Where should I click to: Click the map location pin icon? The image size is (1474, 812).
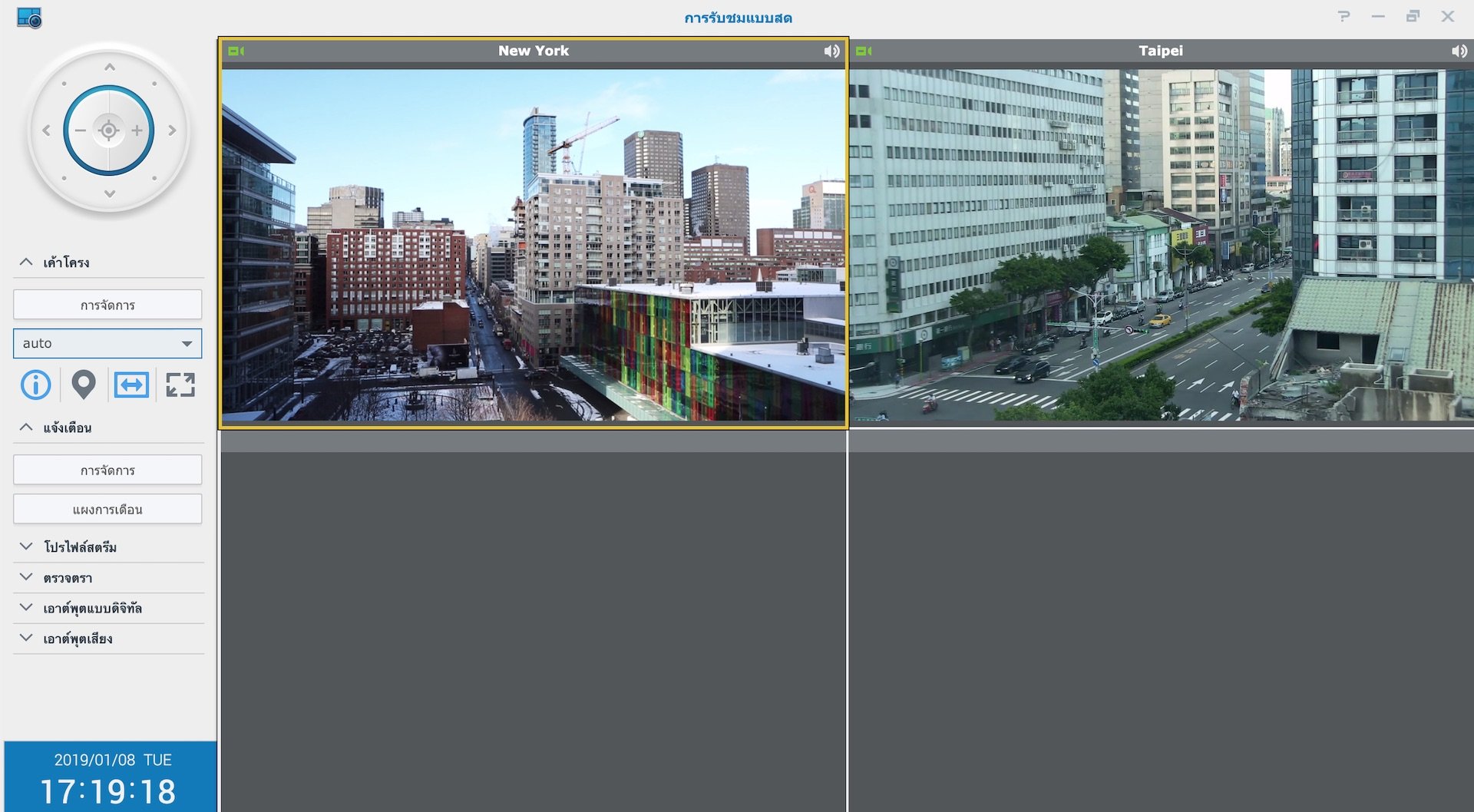[83, 385]
